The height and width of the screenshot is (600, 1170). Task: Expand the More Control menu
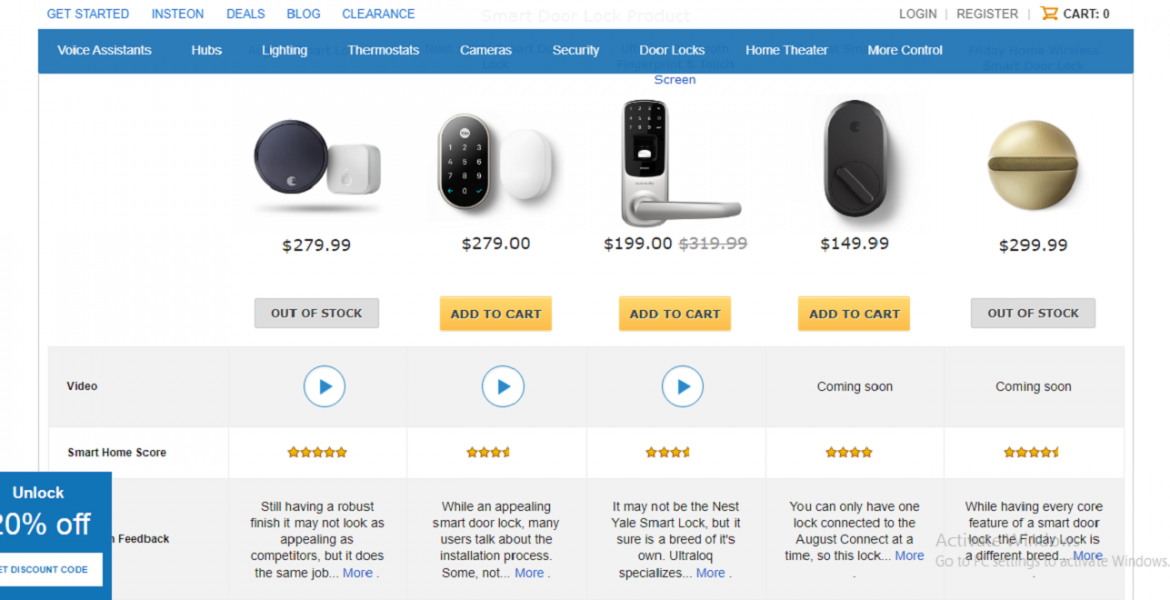click(905, 50)
